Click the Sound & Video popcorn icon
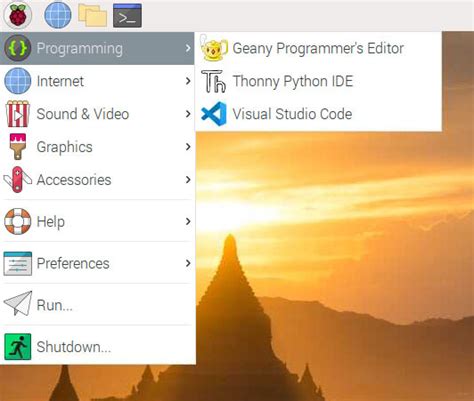 click(x=18, y=114)
